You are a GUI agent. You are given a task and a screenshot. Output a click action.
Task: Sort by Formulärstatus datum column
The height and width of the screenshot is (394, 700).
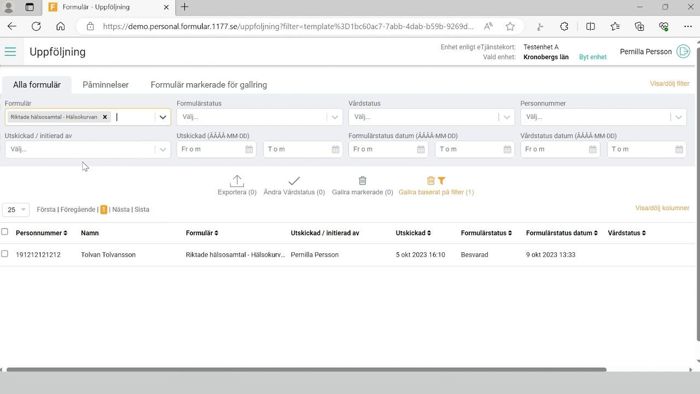(562, 233)
